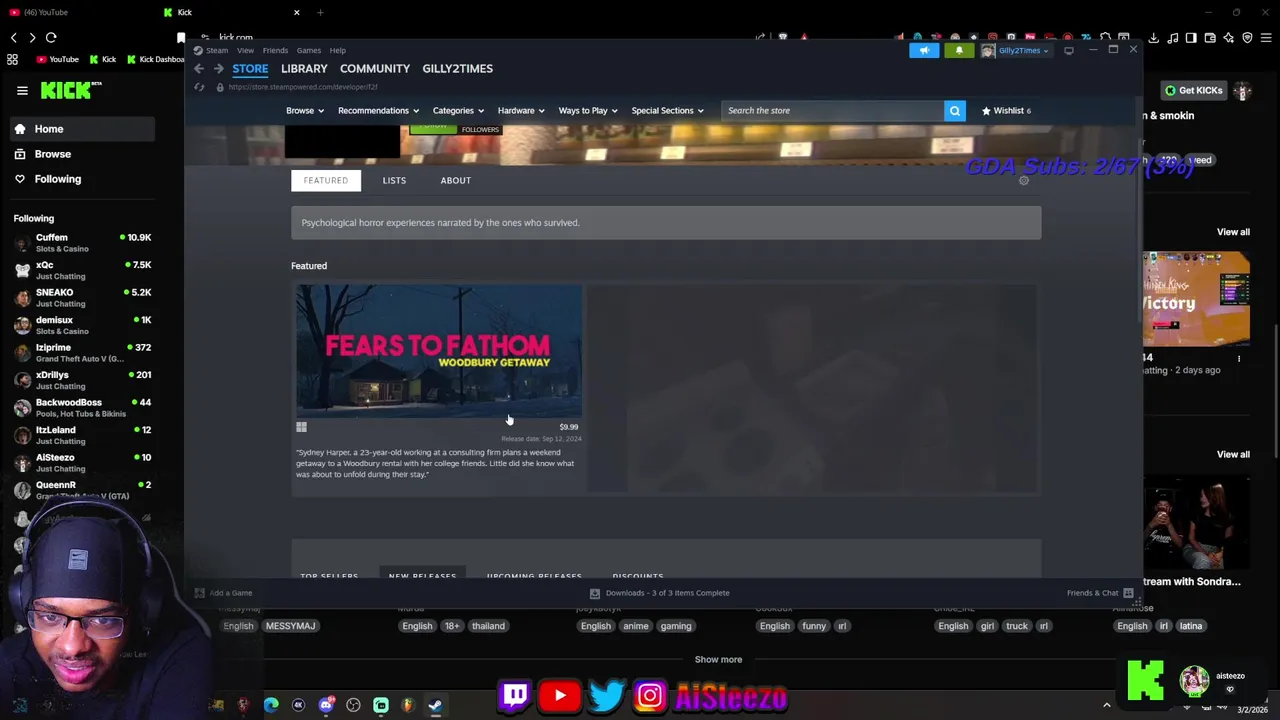Expand the Recommendations dropdown
The width and height of the screenshot is (1280, 720).
379,110
